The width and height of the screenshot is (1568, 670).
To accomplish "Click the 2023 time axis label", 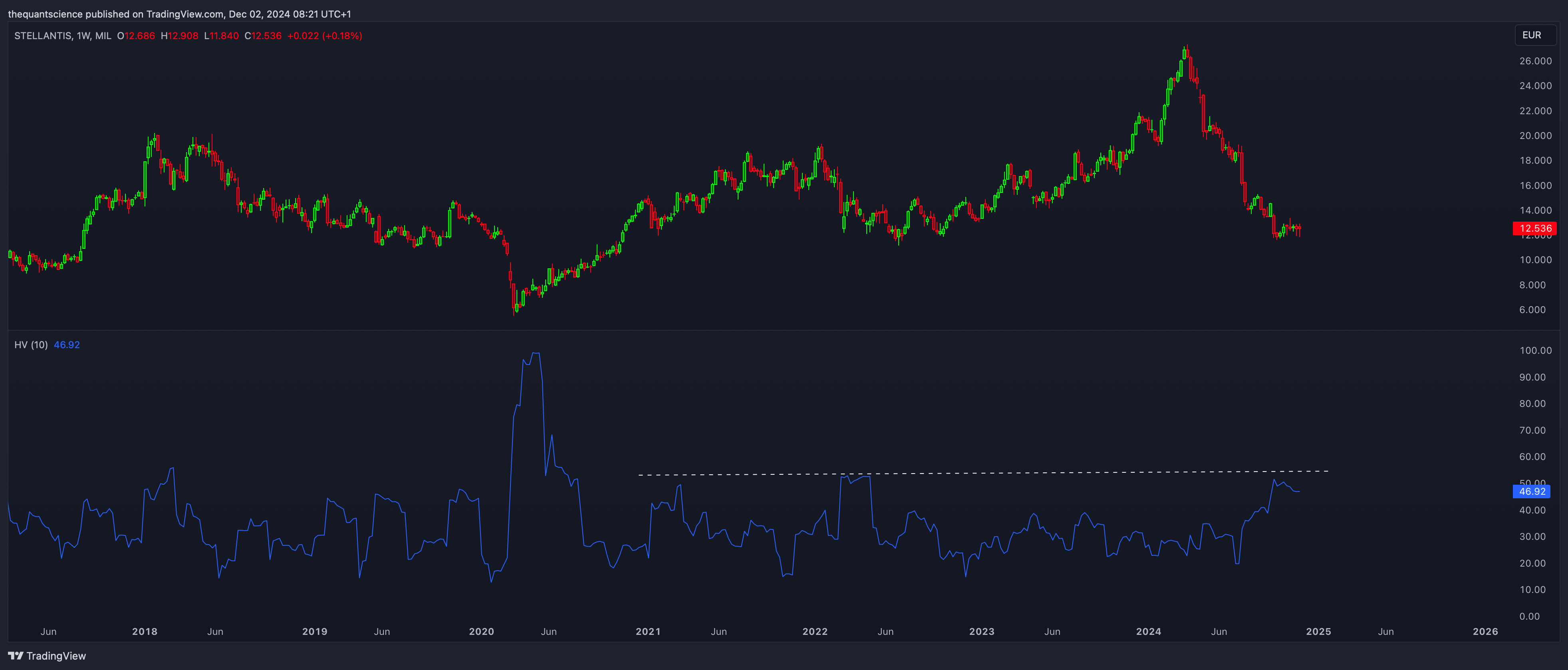I will (982, 632).
